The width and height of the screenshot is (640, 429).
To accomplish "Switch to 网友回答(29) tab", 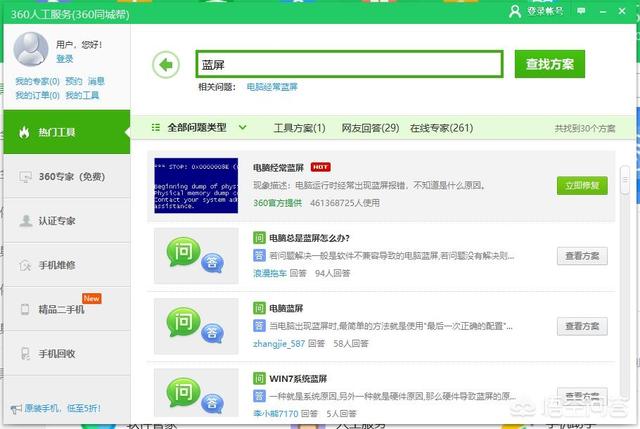I will [x=370, y=128].
